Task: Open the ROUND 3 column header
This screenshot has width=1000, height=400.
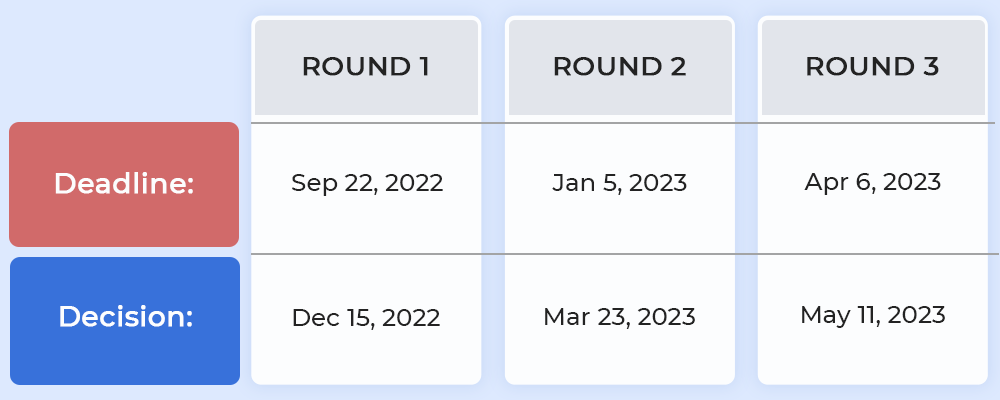Action: tap(872, 67)
